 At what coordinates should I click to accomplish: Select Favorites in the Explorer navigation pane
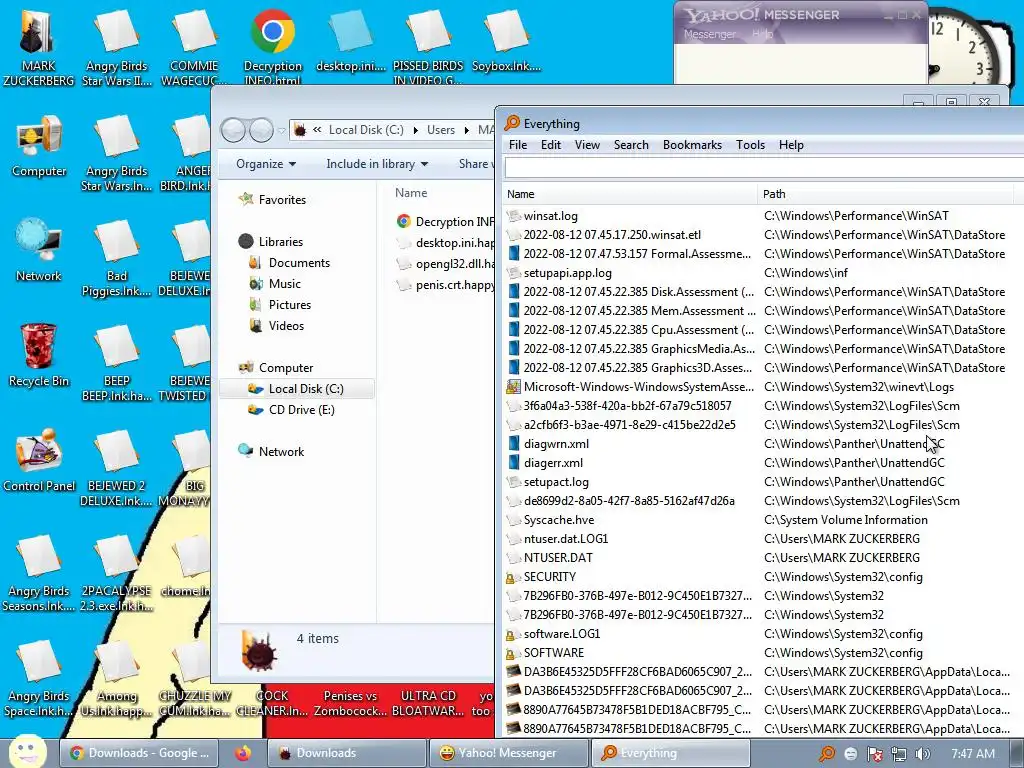click(x=281, y=200)
